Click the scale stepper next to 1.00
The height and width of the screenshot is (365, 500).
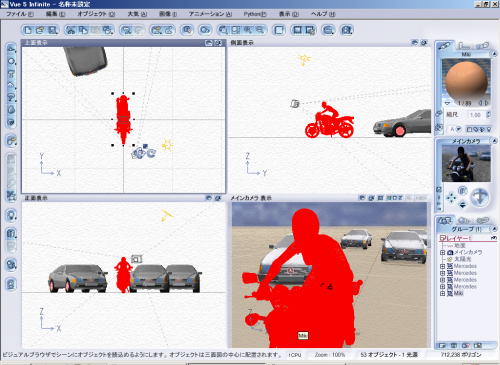pos(489,115)
